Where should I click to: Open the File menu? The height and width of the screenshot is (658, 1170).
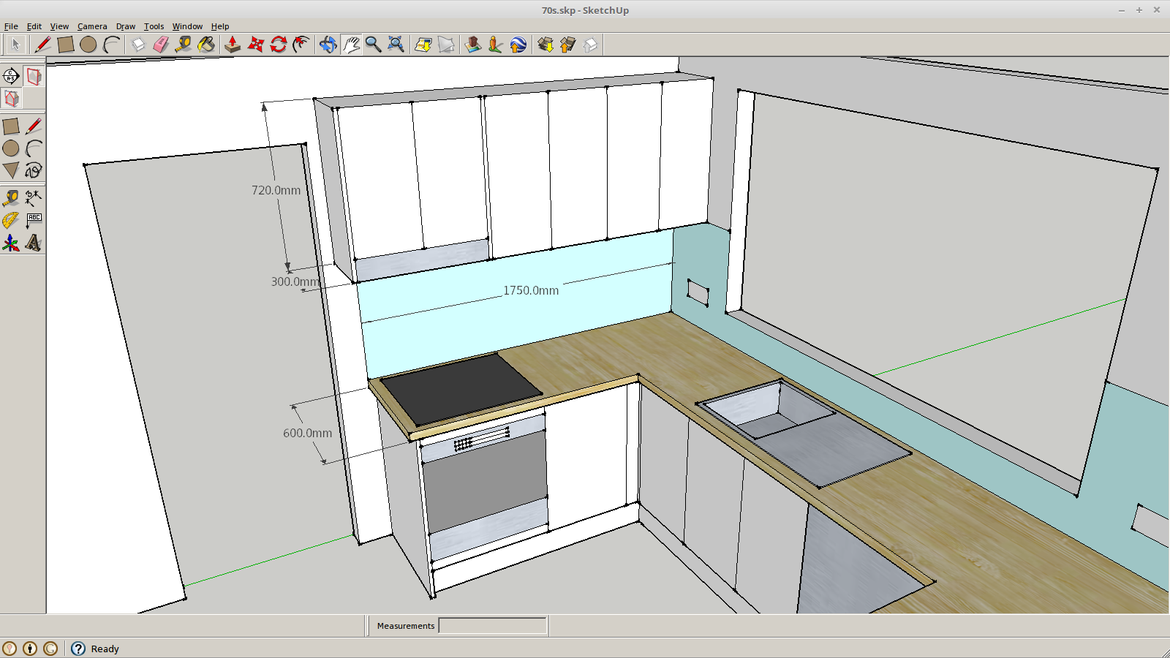(11, 26)
